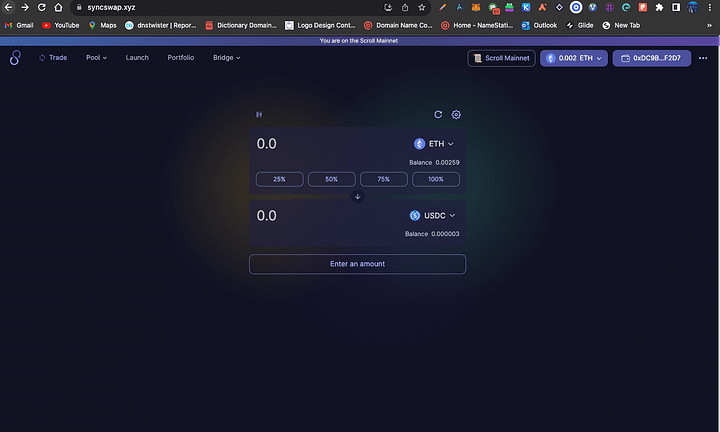The height and width of the screenshot is (432, 720).
Task: Open the 0.002 ETH balance dropdown
Action: (x=574, y=58)
